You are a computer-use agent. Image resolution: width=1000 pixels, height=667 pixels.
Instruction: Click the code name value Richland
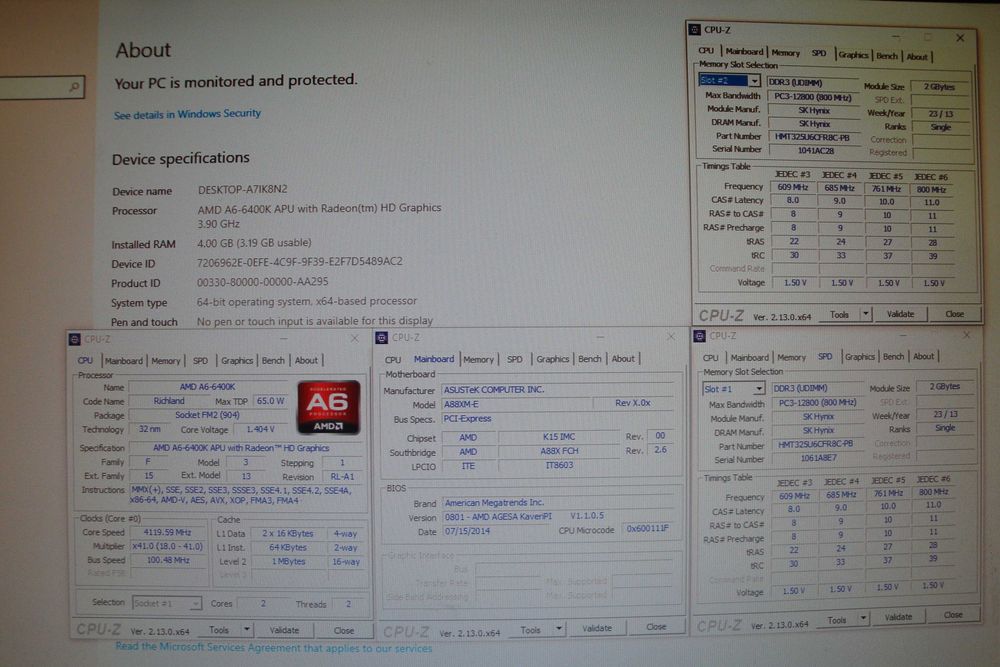pyautogui.click(x=168, y=401)
